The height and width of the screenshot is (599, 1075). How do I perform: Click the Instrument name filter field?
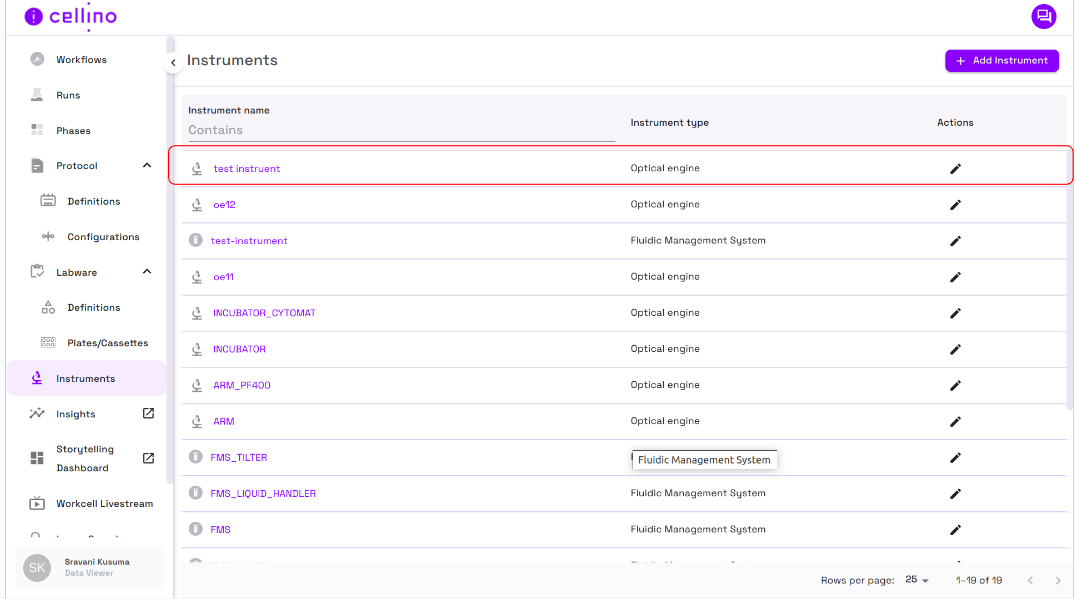click(400, 130)
